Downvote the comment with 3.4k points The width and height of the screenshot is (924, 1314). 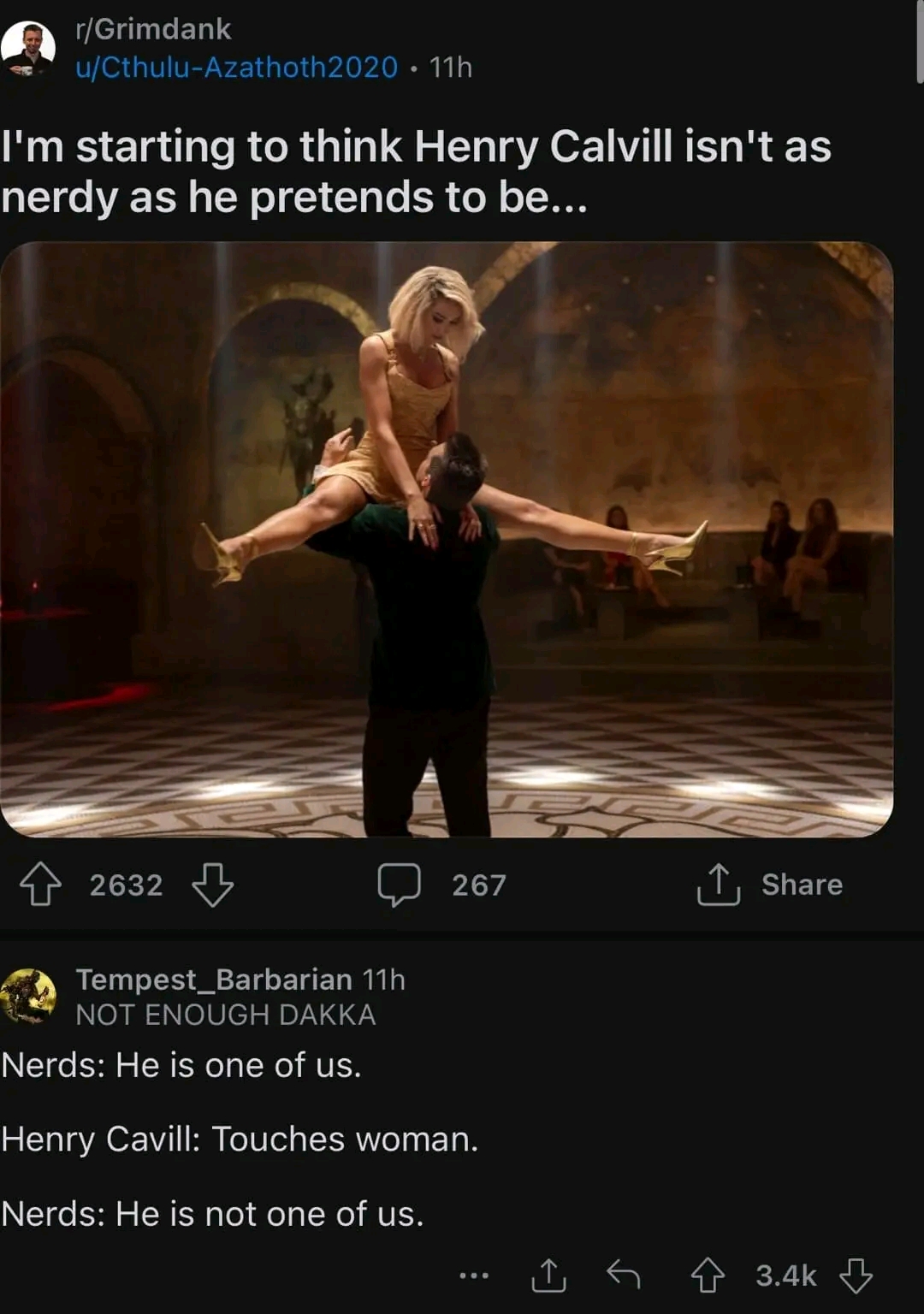tap(856, 1276)
